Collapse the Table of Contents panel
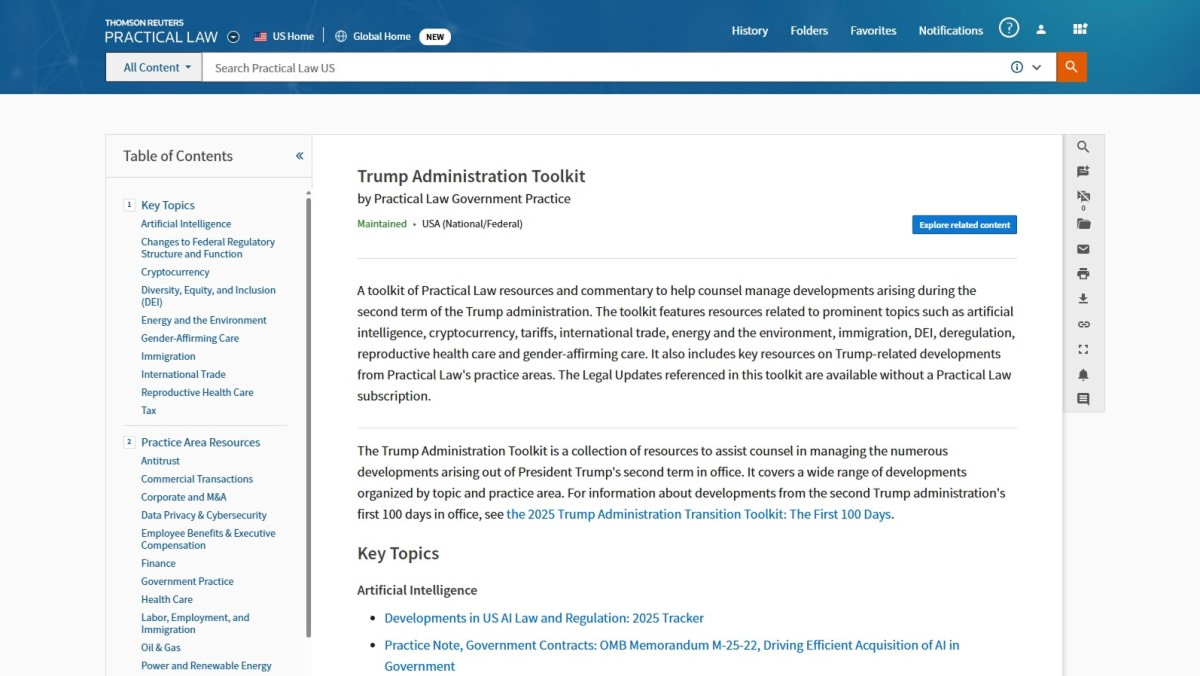 point(299,156)
